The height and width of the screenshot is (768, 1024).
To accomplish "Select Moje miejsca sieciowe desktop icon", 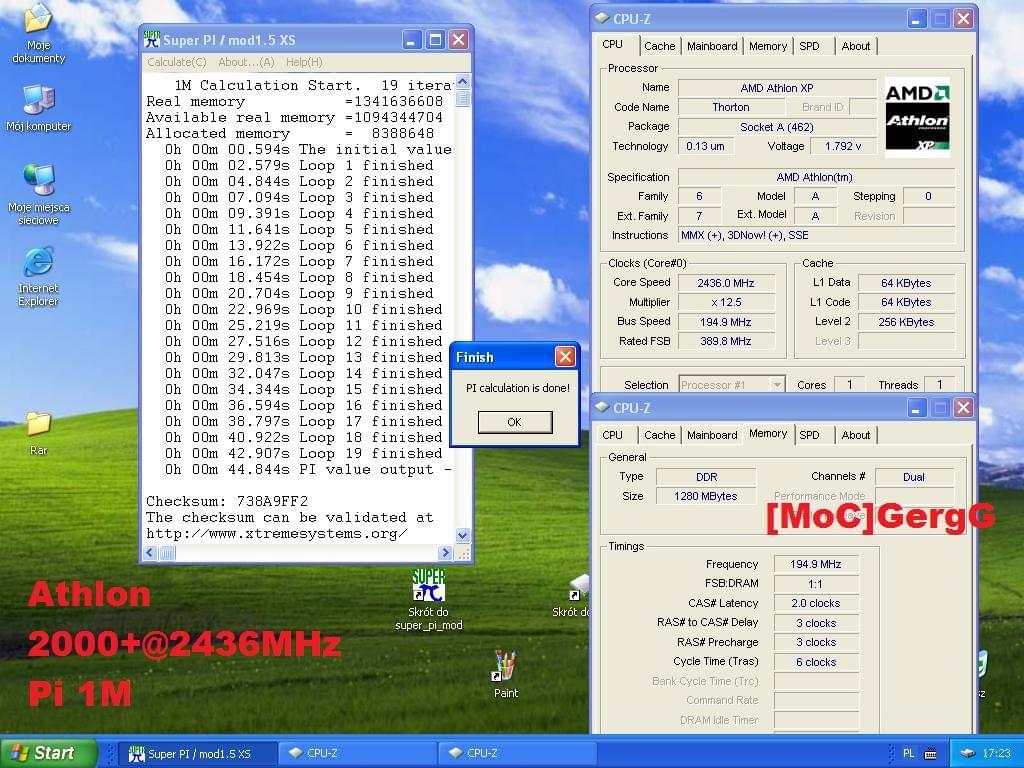I will pos(38,180).
